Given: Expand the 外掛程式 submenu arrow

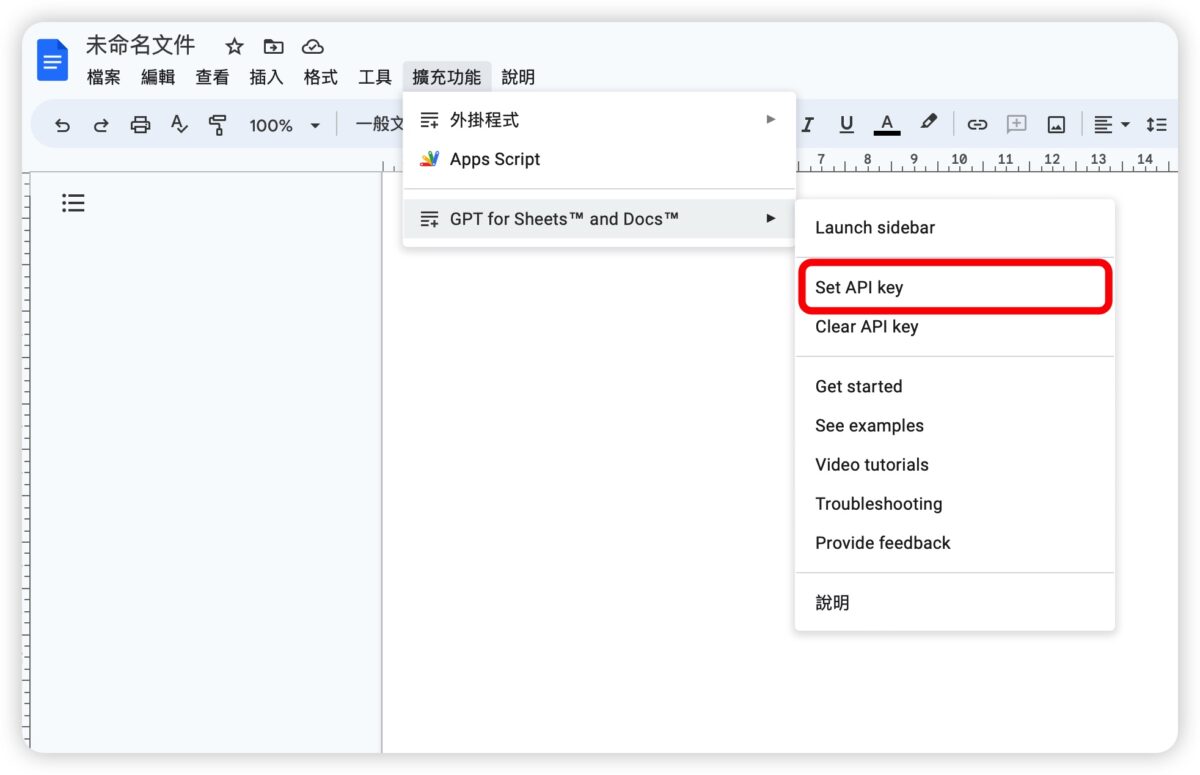Looking at the screenshot, I should tap(770, 119).
